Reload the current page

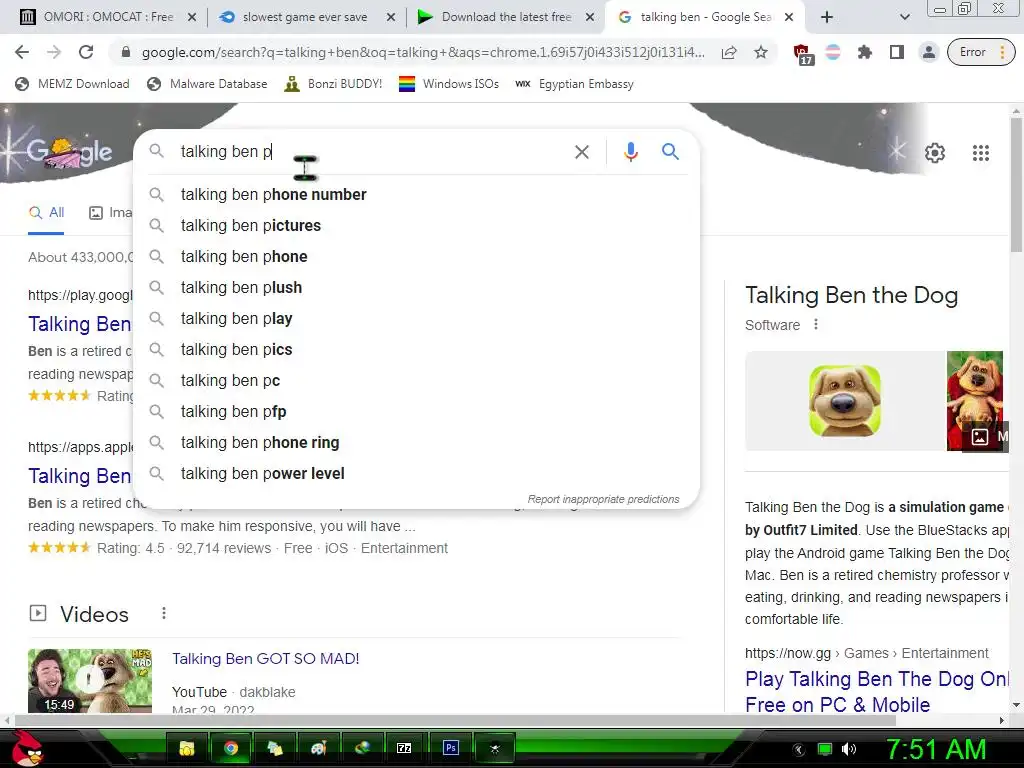pos(86,52)
